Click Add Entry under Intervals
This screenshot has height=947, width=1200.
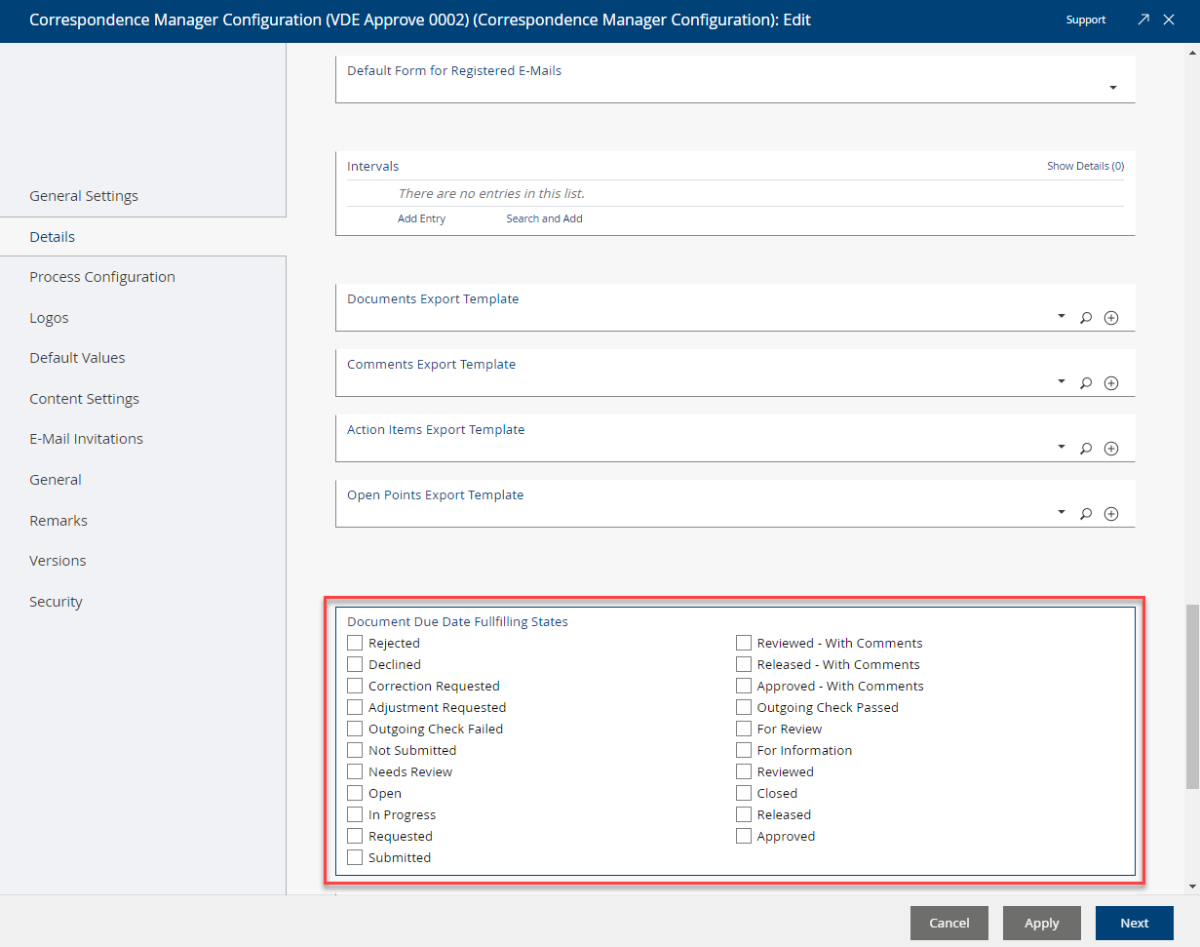coord(421,218)
